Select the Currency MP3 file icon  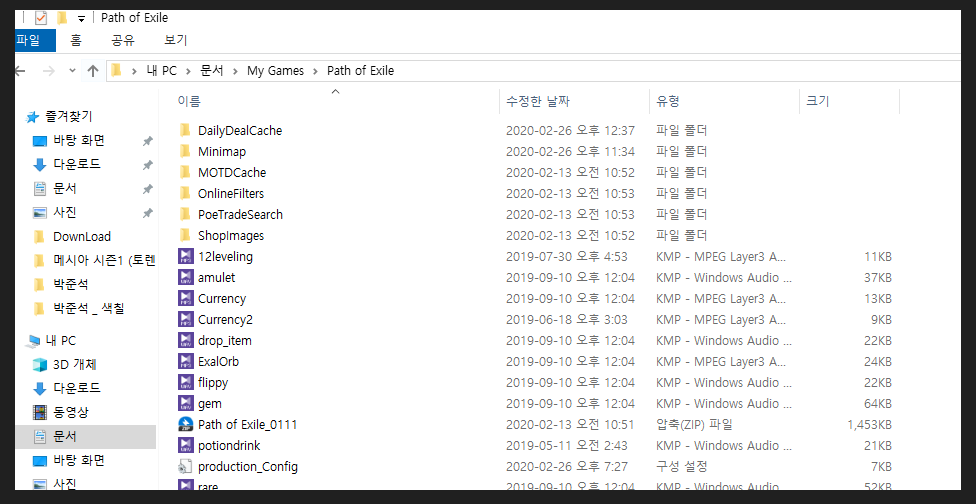pyautogui.click(x=185, y=298)
